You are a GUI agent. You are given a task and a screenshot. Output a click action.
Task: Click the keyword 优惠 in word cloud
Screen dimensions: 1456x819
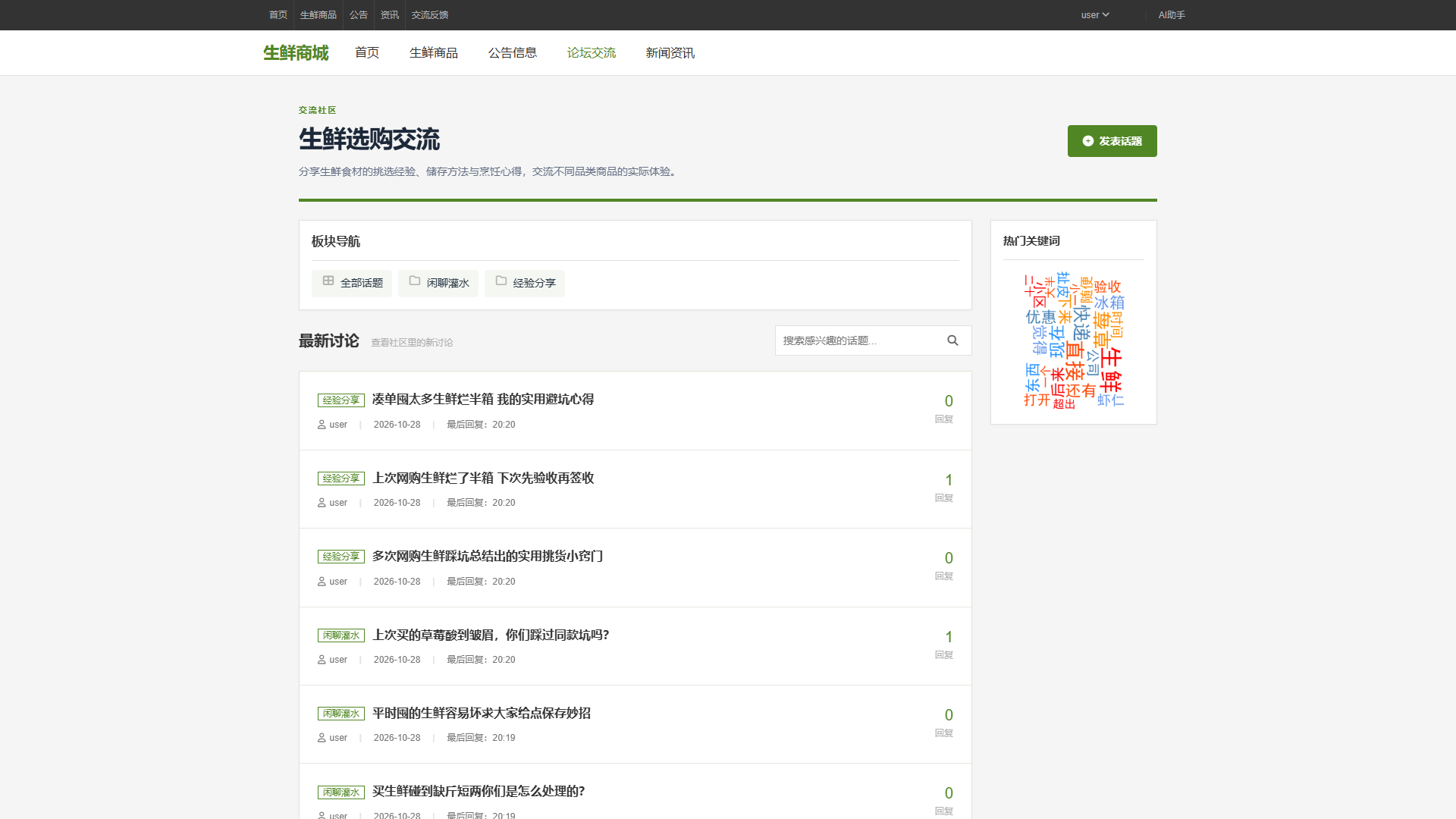coord(1041,317)
